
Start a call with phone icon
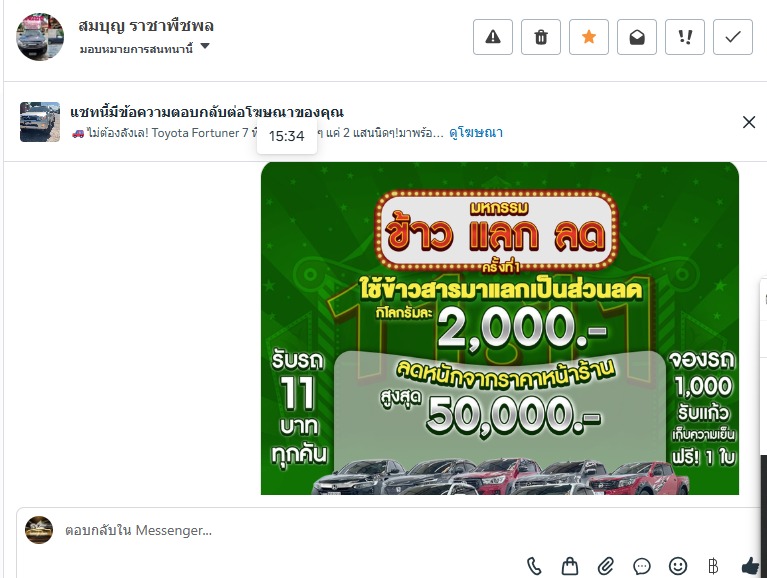point(534,566)
